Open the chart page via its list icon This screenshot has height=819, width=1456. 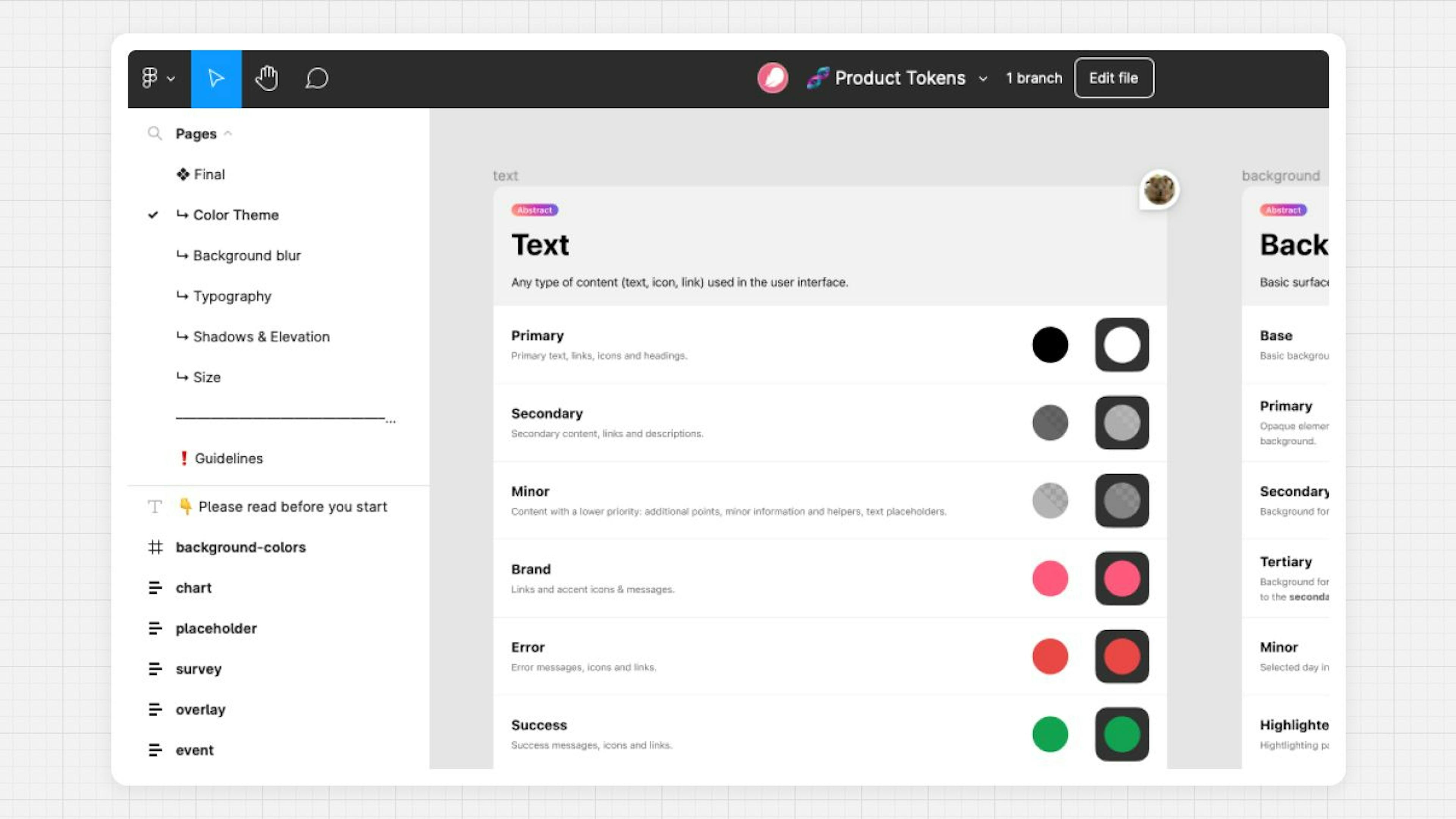pos(156,588)
